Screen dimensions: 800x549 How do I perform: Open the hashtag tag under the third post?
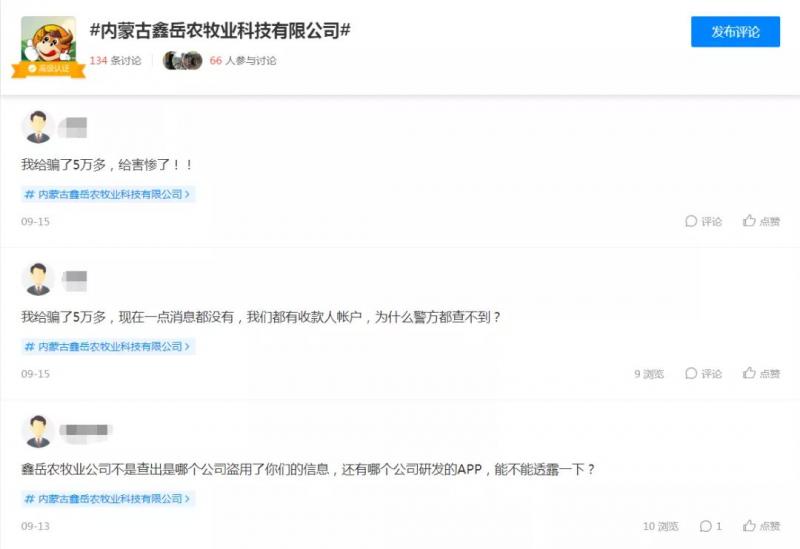(x=108, y=498)
